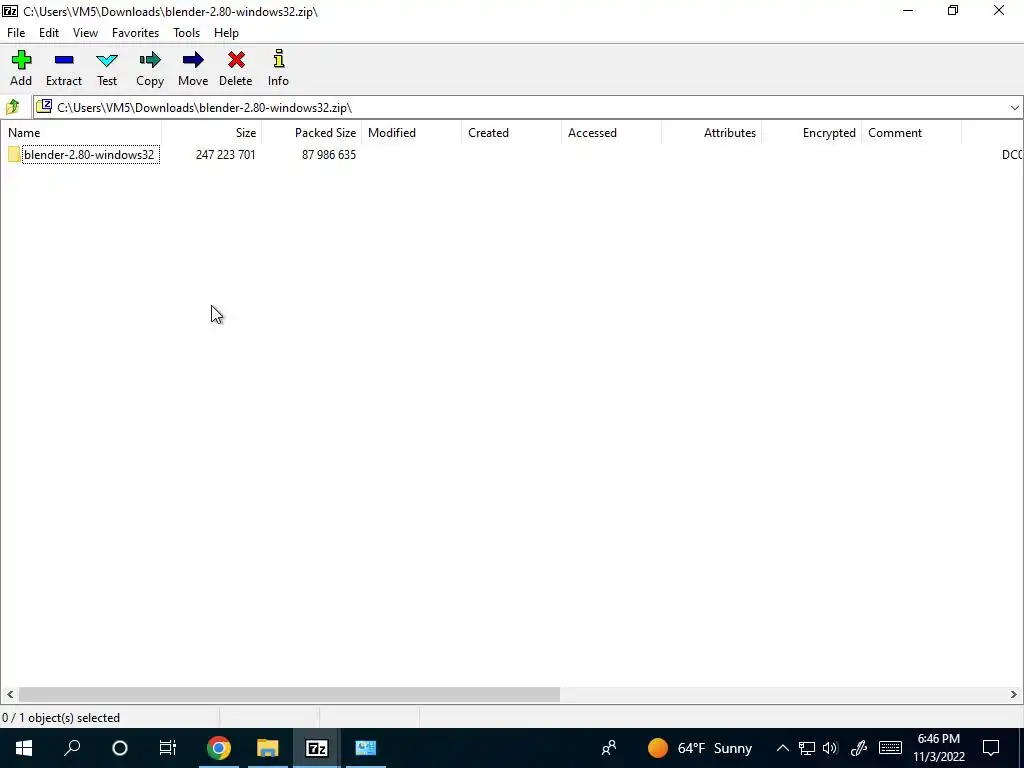Open Task View on the taskbar
This screenshot has height=768, width=1024.
[168, 748]
